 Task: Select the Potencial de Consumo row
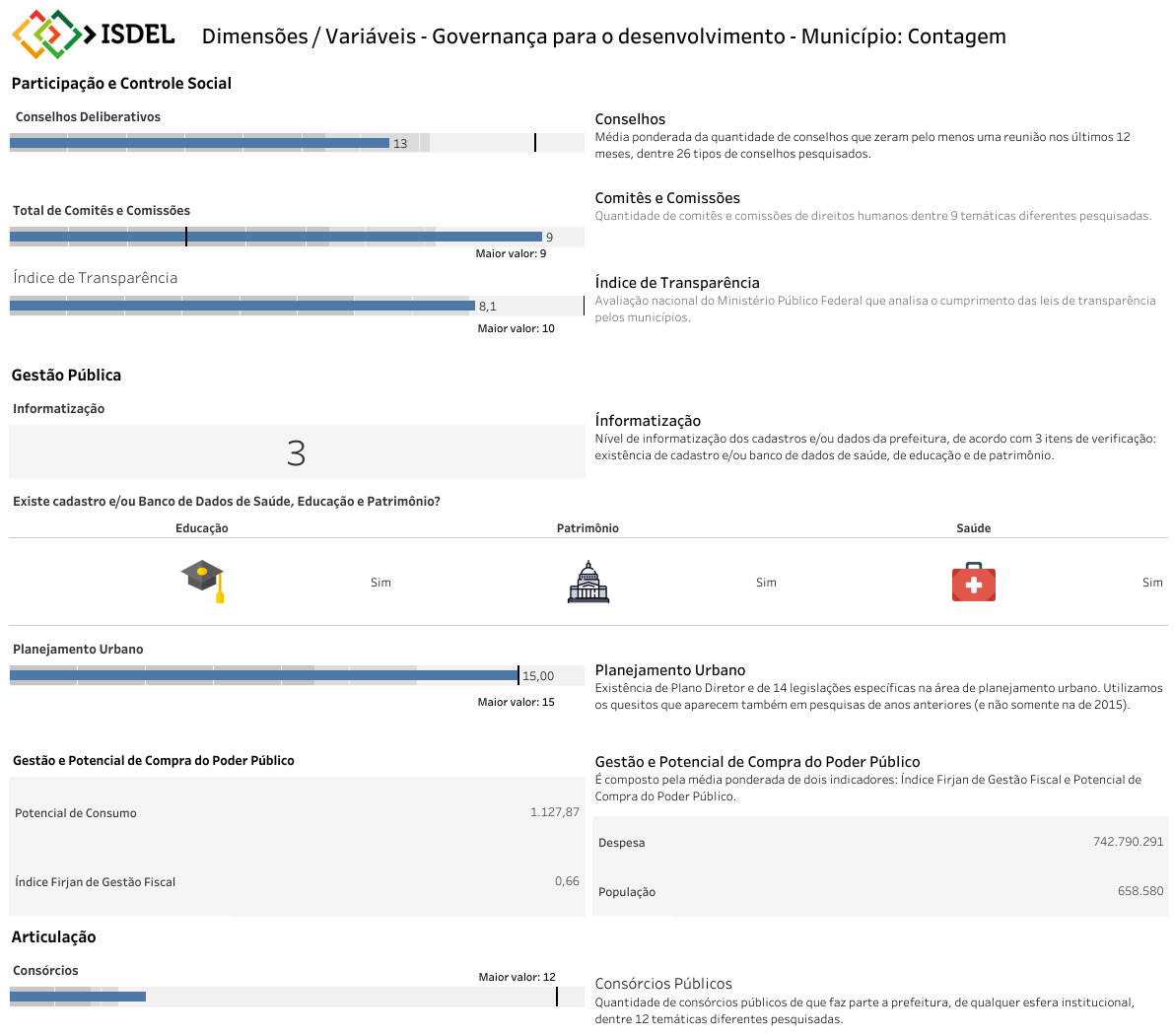(x=296, y=812)
